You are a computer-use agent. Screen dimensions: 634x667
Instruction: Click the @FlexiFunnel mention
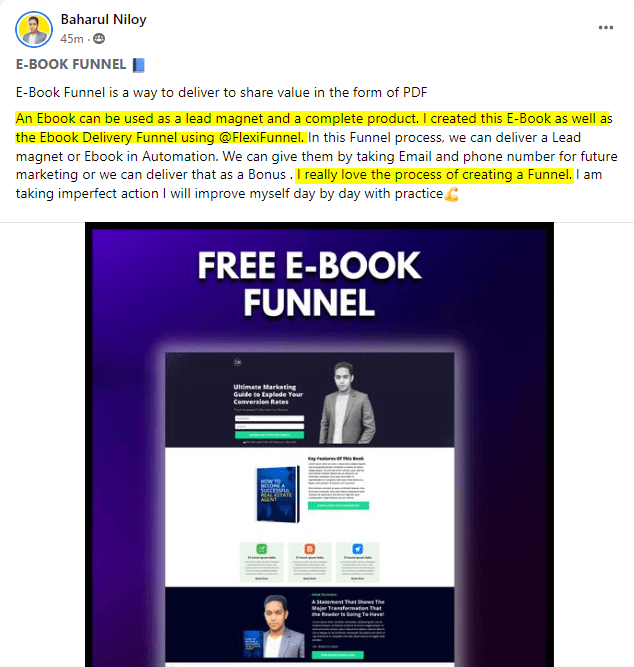261,137
